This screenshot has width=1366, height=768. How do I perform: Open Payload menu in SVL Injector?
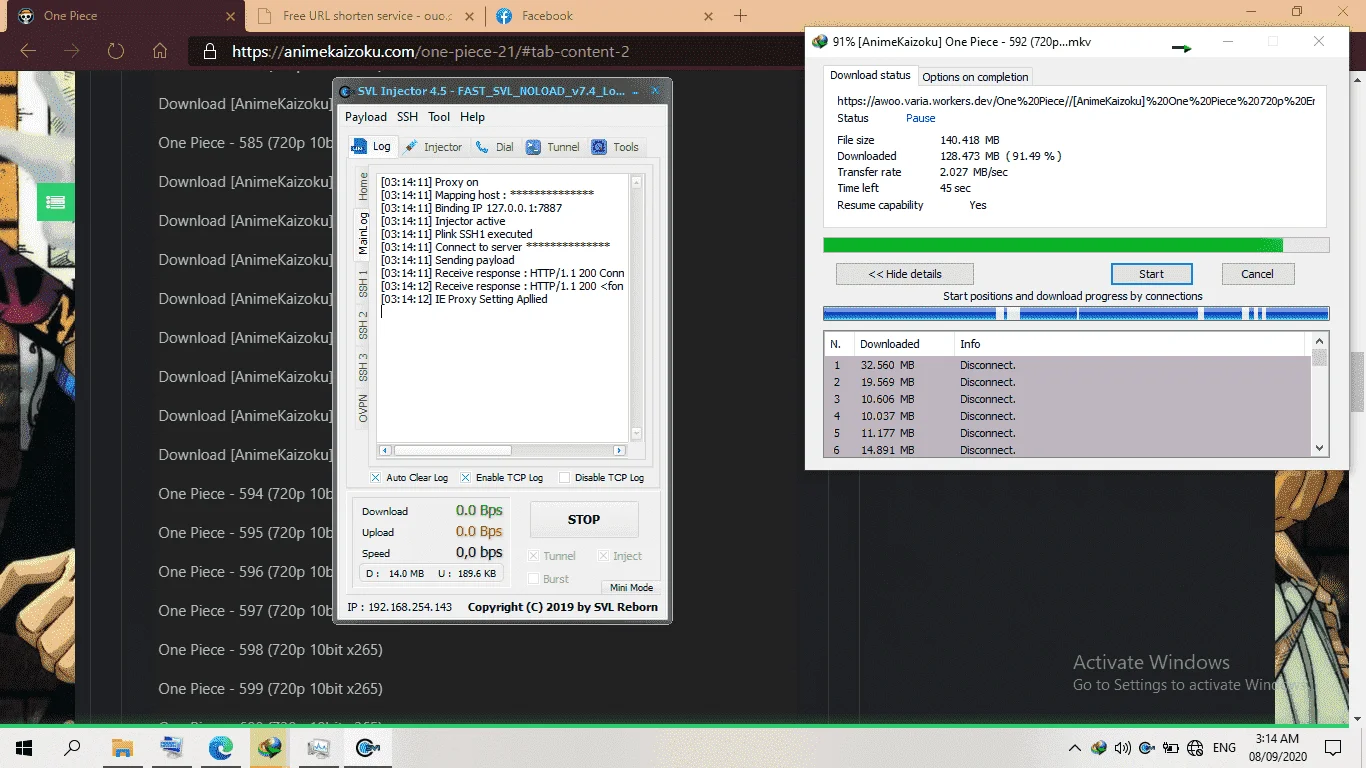tap(366, 117)
